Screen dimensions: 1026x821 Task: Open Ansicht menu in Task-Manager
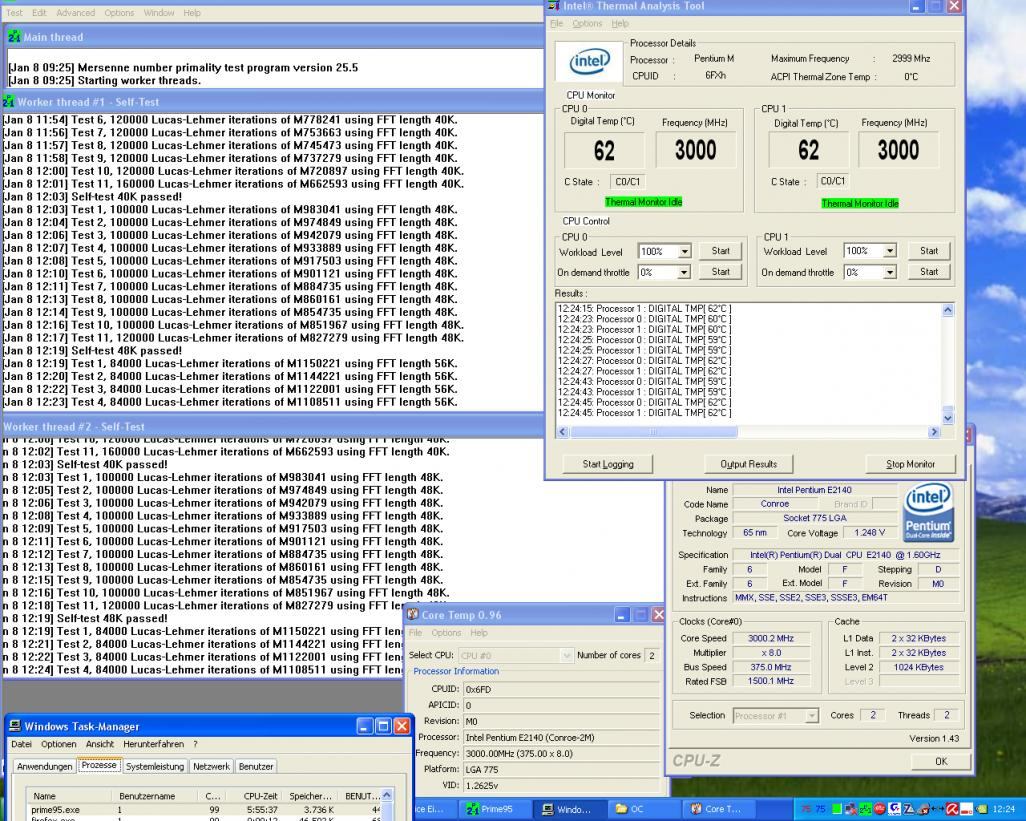click(99, 744)
